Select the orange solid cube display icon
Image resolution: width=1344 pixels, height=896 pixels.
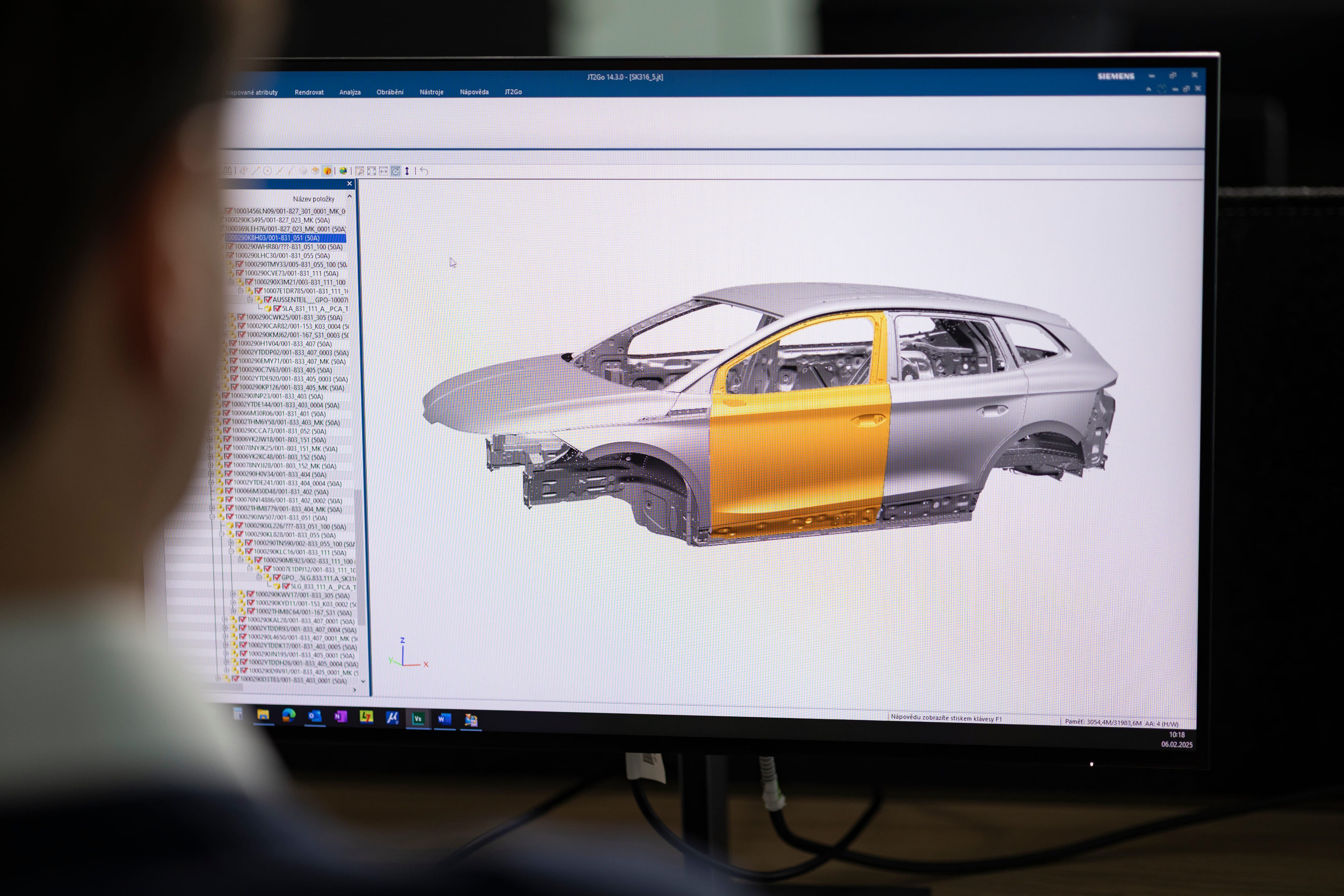pos(327,171)
